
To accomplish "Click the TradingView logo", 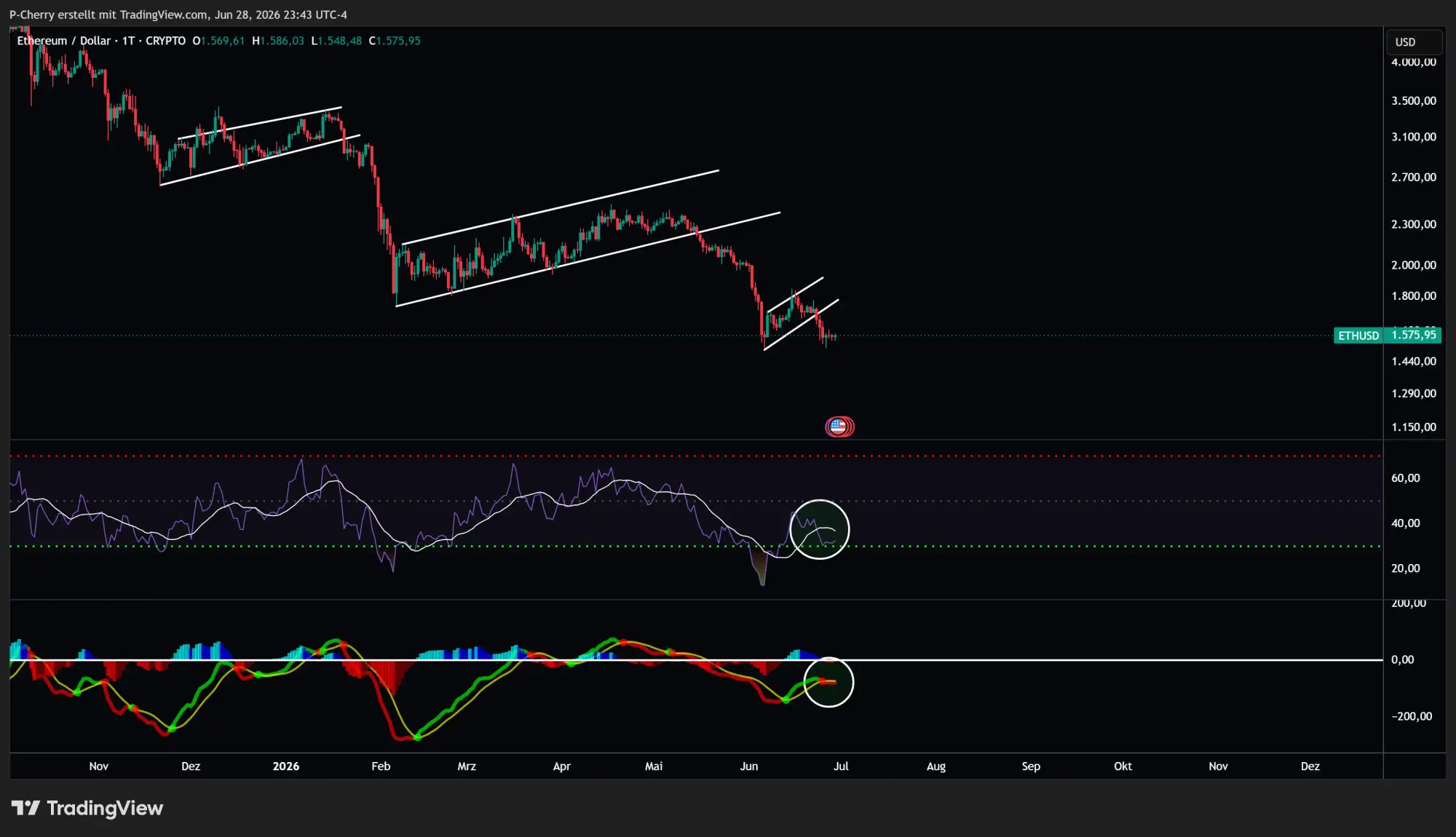I will (x=87, y=808).
